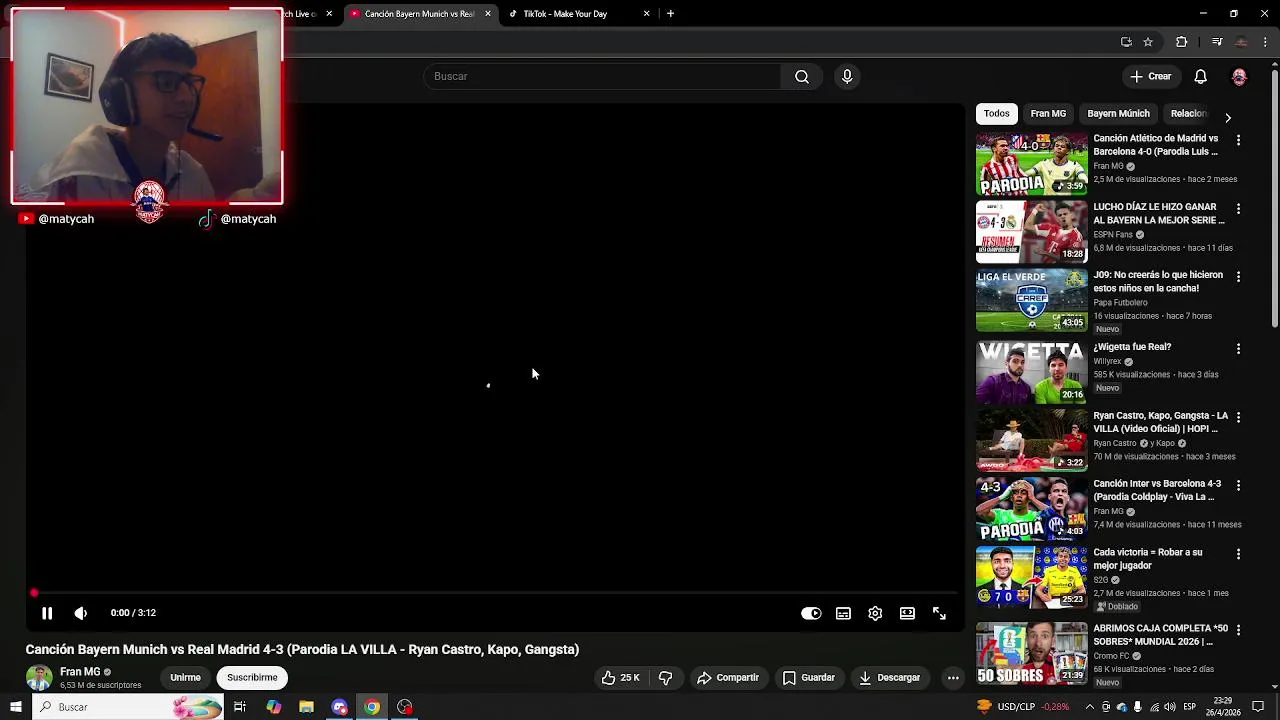1280x720 pixels.
Task: Open the USD/CLP taskbar widget
Action: click(1023, 707)
